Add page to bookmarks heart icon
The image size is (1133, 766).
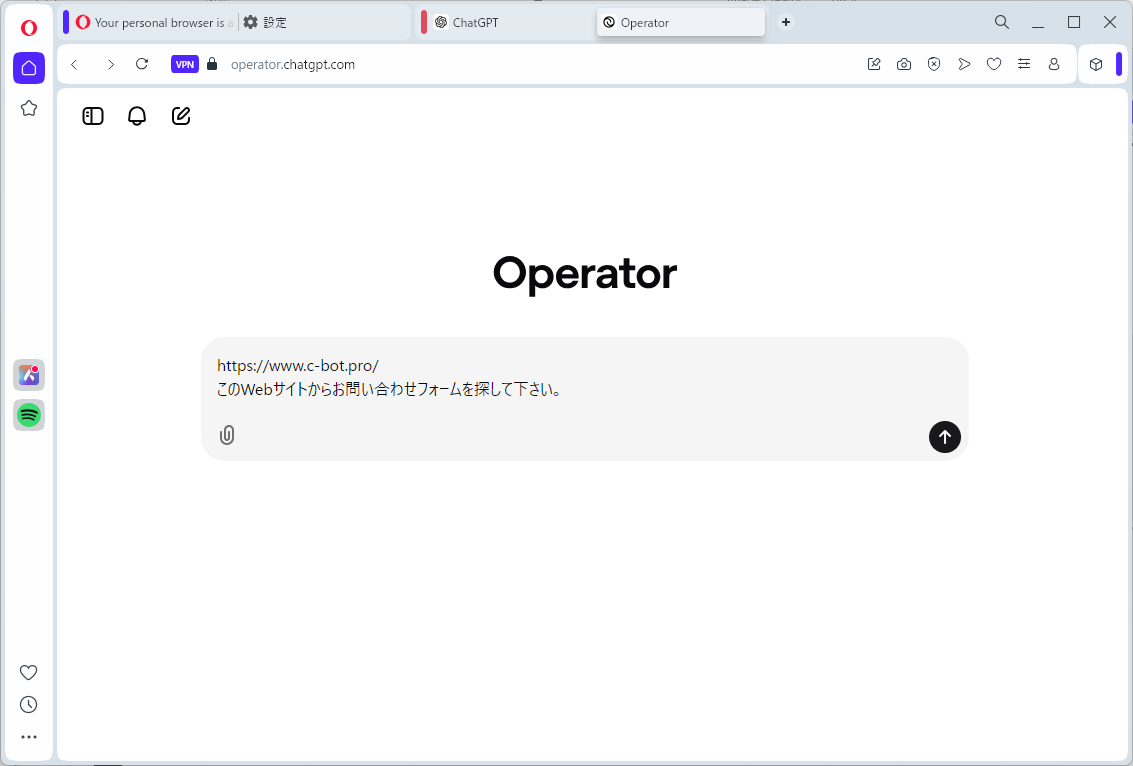[x=994, y=64]
